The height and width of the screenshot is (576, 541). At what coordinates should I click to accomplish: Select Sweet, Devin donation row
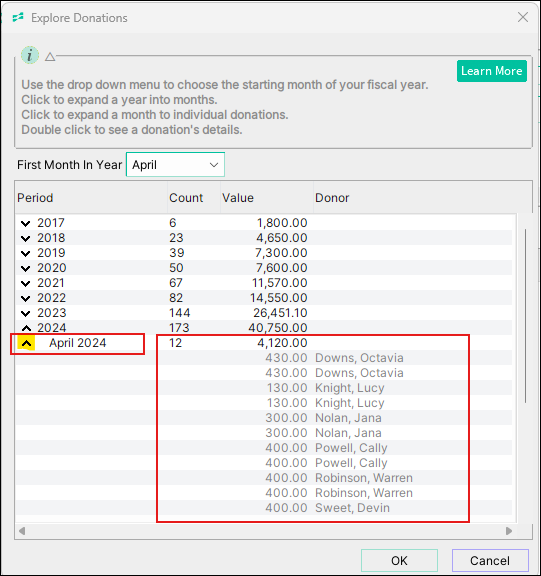263,508
